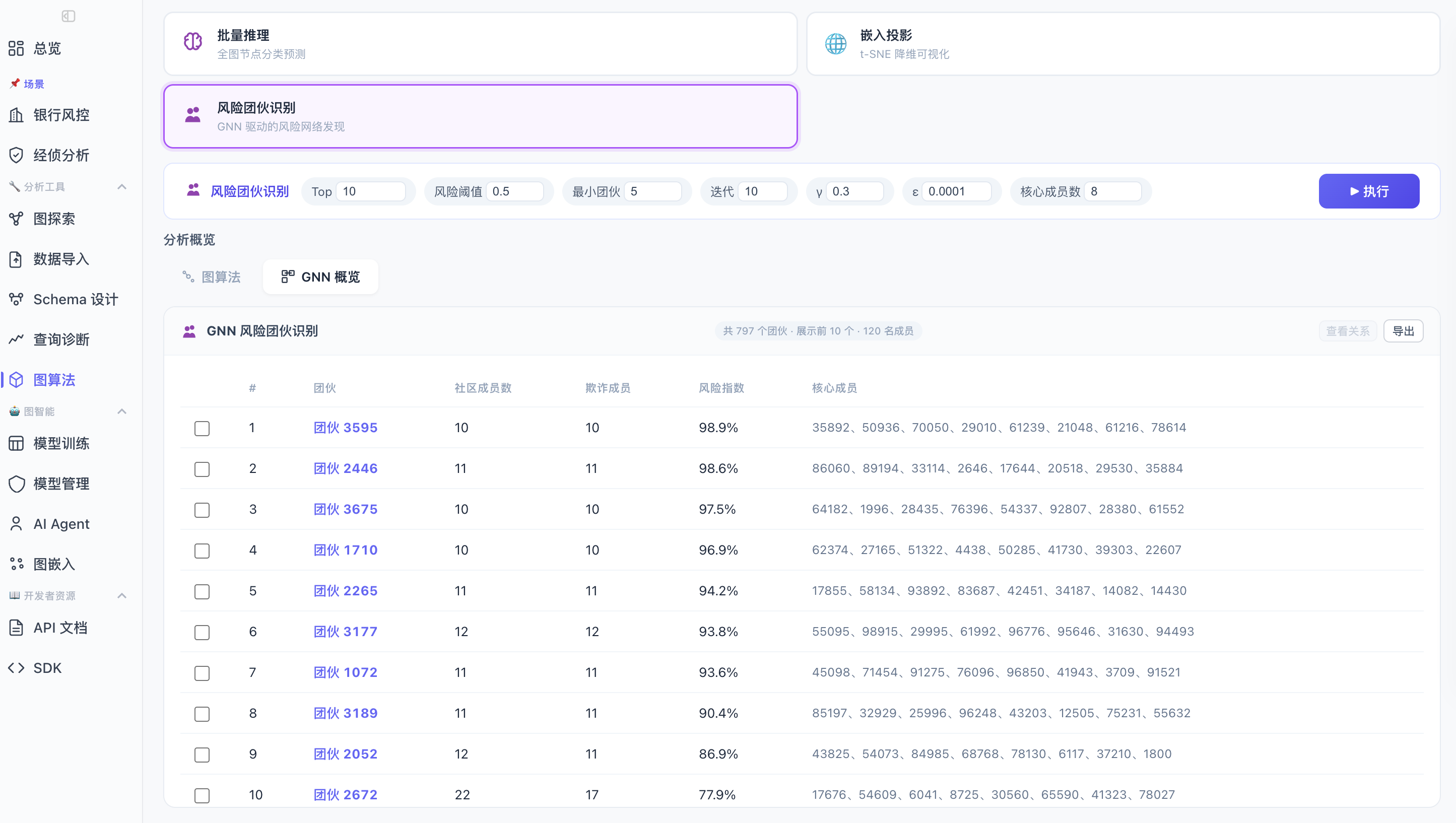This screenshot has width=1456, height=823.
Task: Collapse the 图智能 sidebar section
Action: coord(121,411)
